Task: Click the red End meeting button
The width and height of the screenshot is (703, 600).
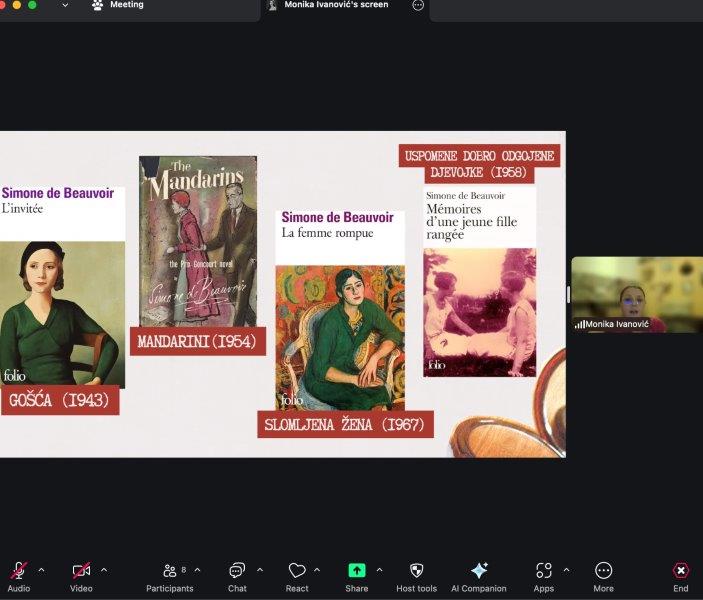Action: 680,571
